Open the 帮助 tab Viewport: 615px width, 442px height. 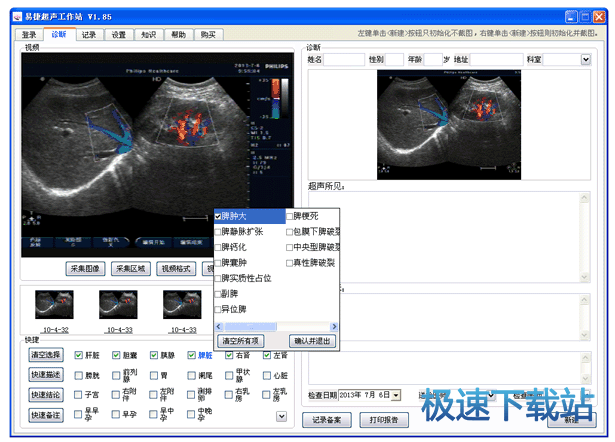[178, 35]
